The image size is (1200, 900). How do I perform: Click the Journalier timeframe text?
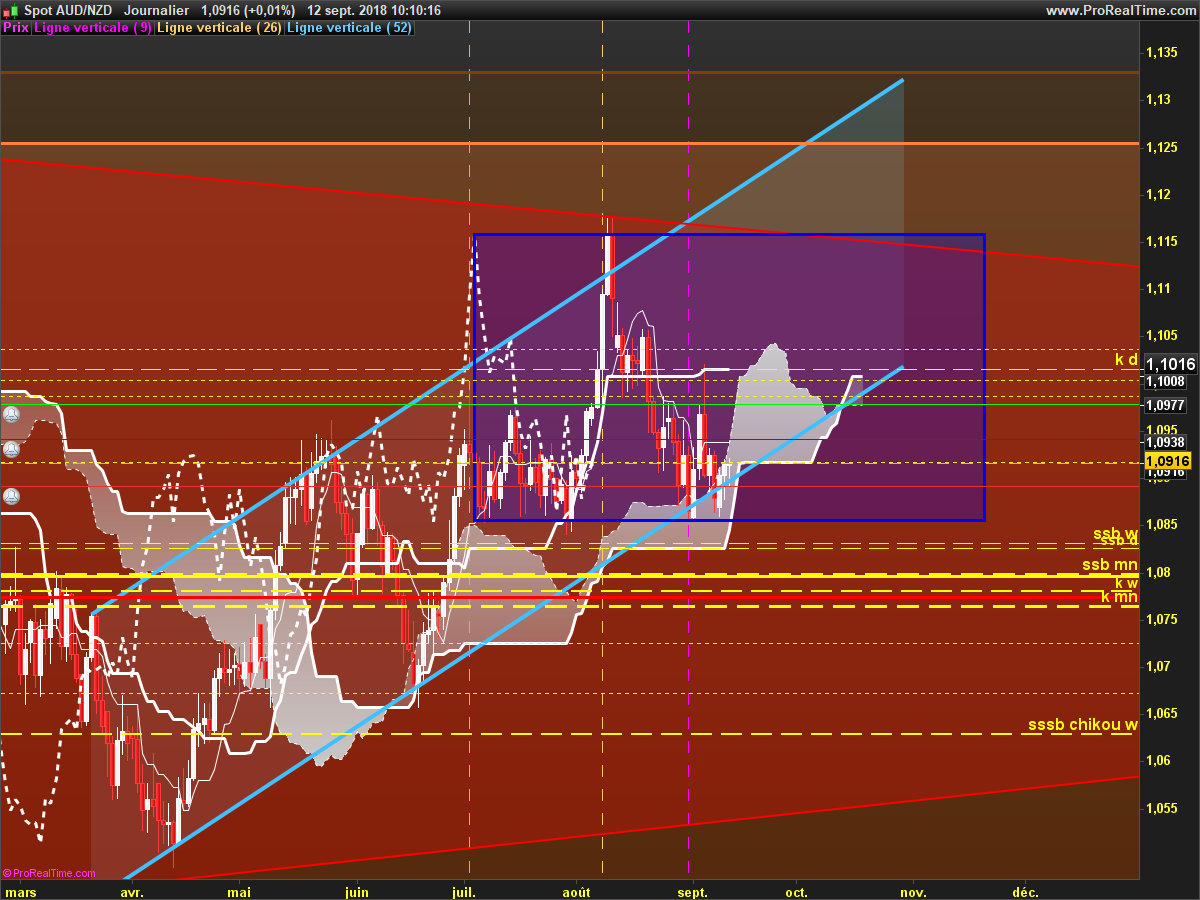157,10
